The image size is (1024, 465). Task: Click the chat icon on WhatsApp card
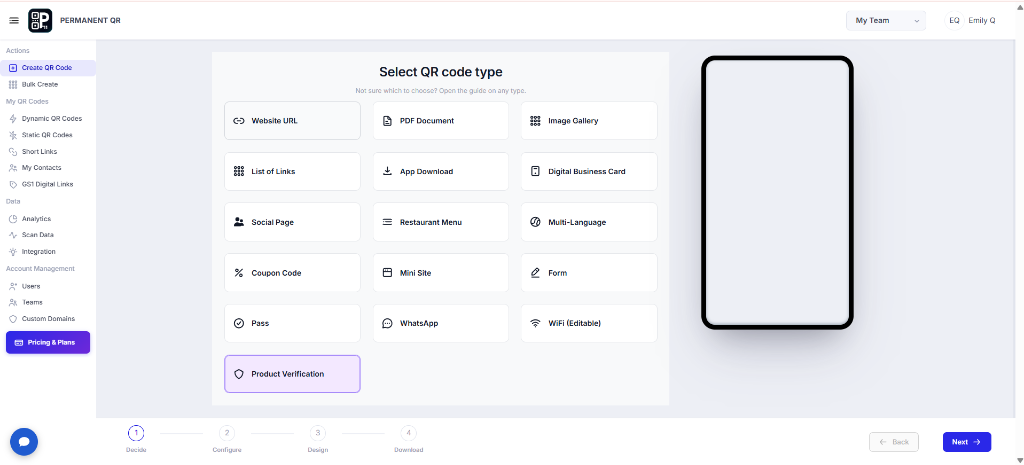point(387,323)
